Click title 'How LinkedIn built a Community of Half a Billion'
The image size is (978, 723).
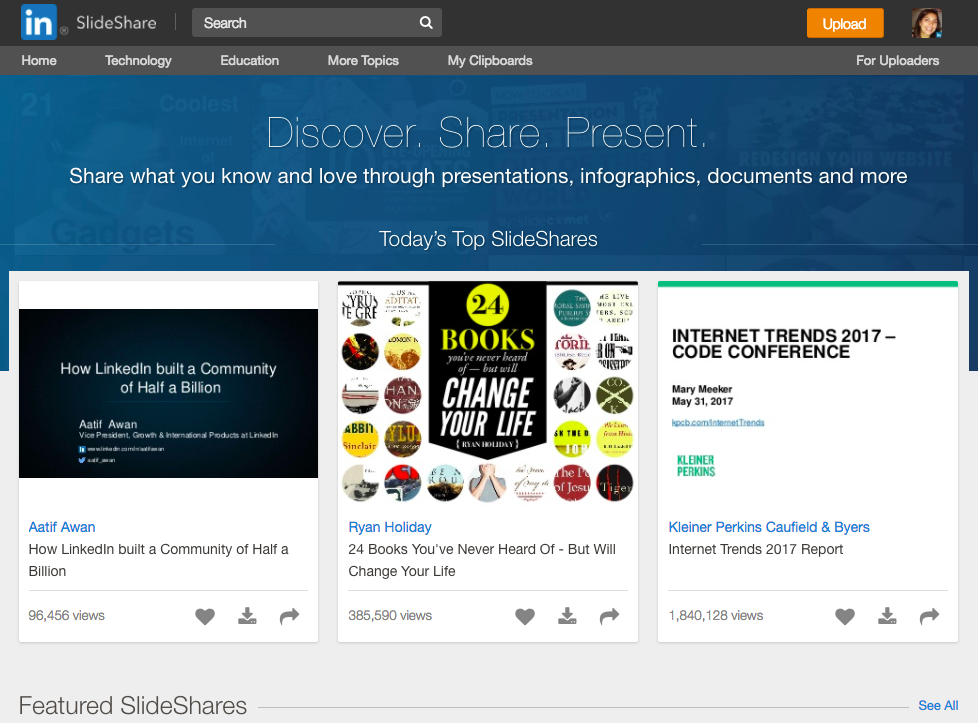158,560
